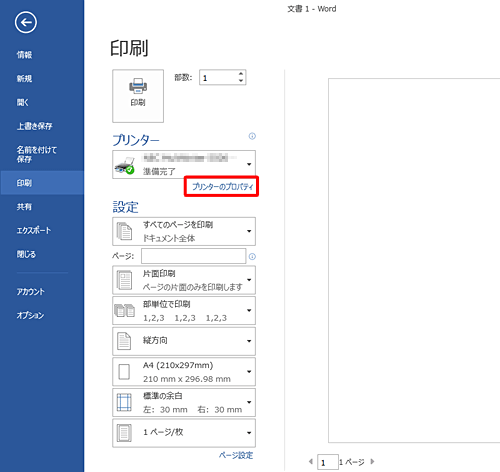Open the 片面印刷 dropdown
500x472 pixels.
tap(184, 280)
